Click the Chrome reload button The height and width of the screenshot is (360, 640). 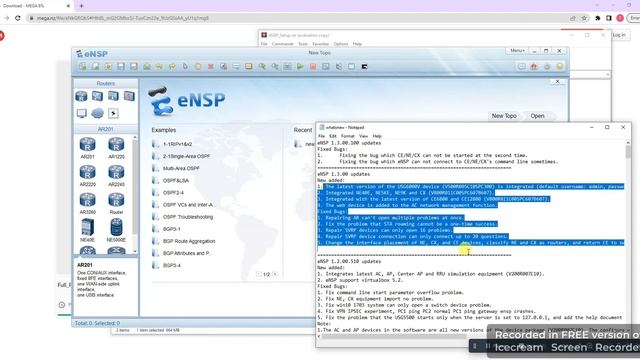(18, 18)
